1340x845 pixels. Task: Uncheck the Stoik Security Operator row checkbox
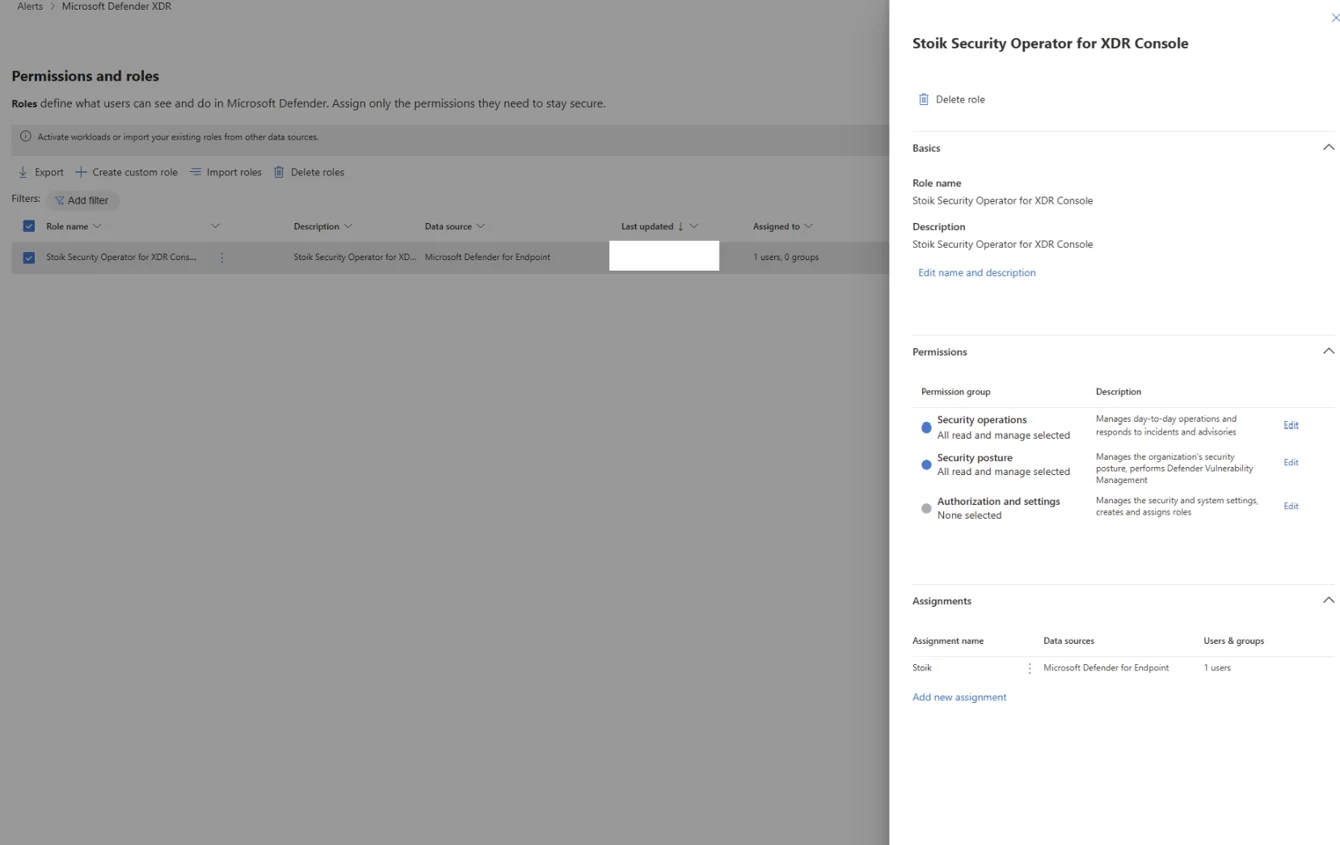click(29, 257)
